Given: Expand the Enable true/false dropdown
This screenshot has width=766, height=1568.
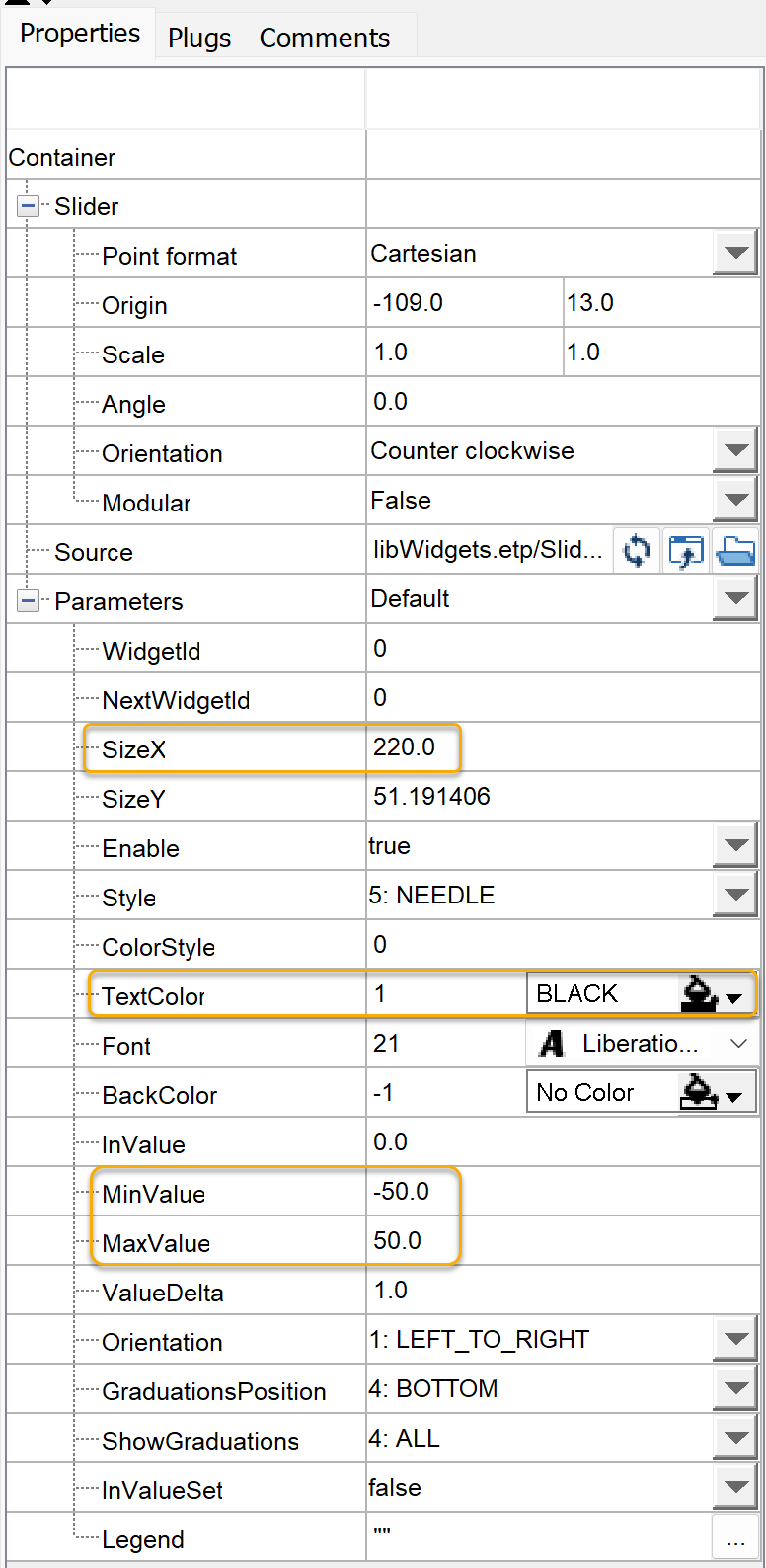Looking at the screenshot, I should [735, 846].
